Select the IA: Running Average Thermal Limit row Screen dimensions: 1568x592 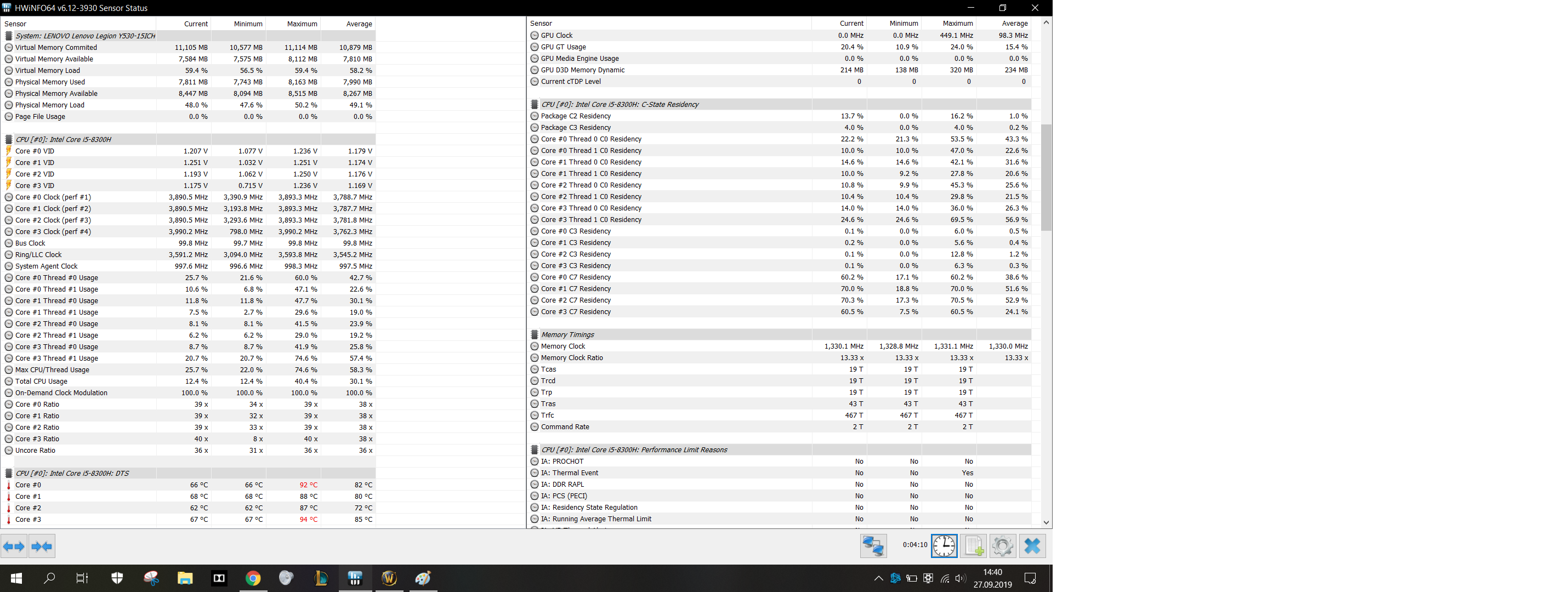[x=780, y=519]
